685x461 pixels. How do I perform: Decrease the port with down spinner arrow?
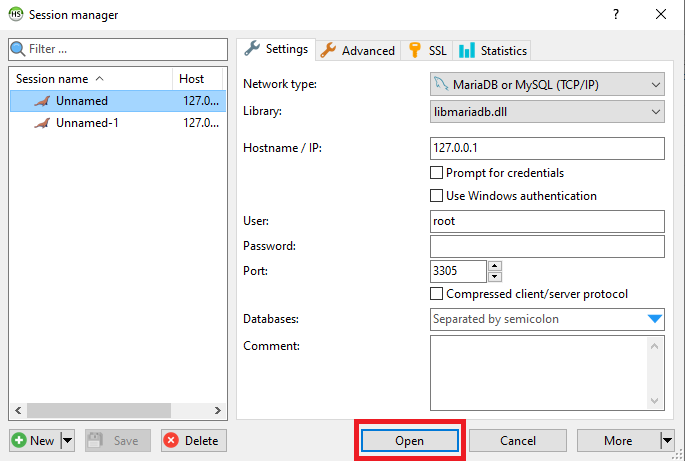tap(495, 277)
